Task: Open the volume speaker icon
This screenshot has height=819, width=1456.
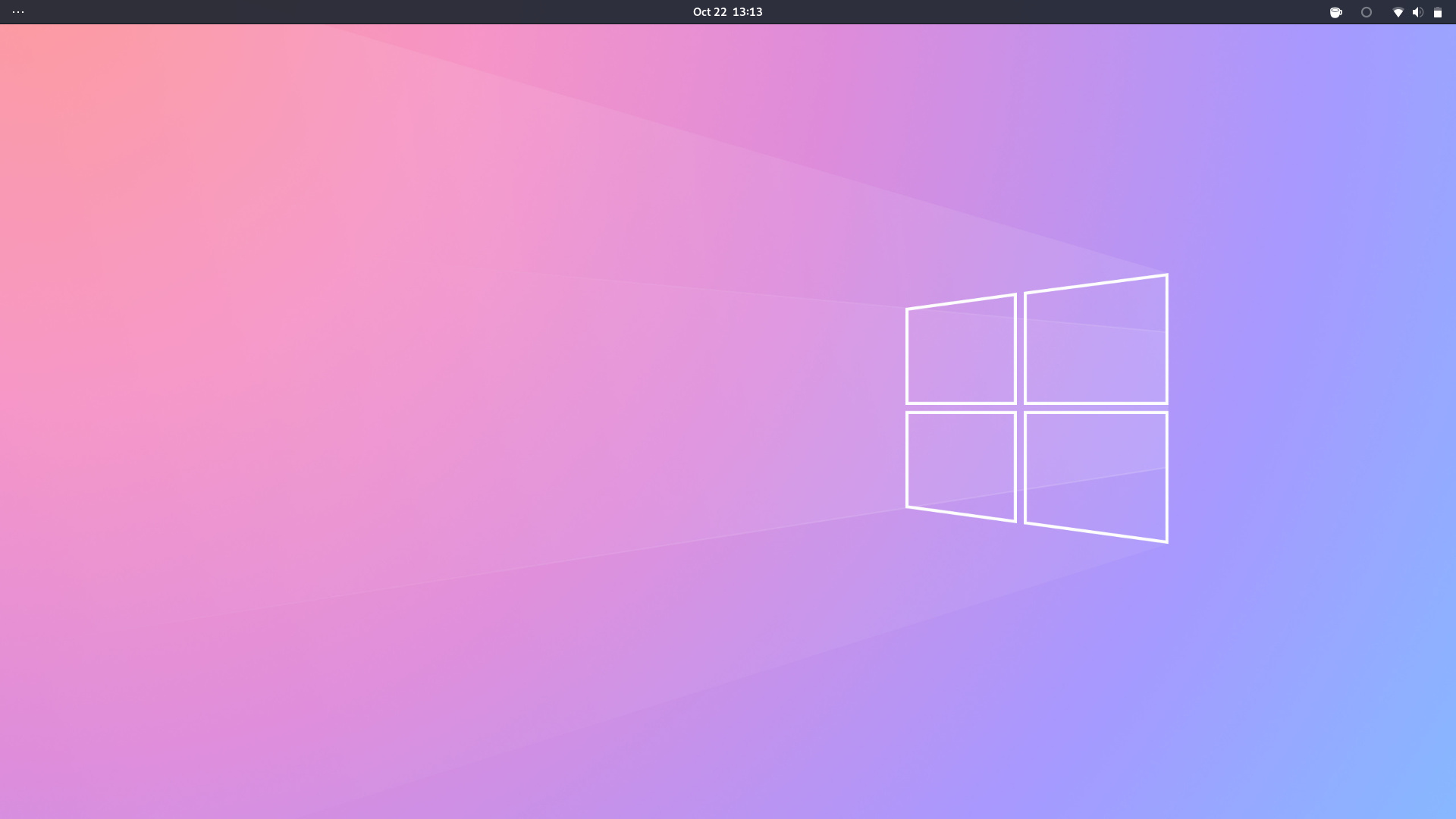Action: (1417, 12)
